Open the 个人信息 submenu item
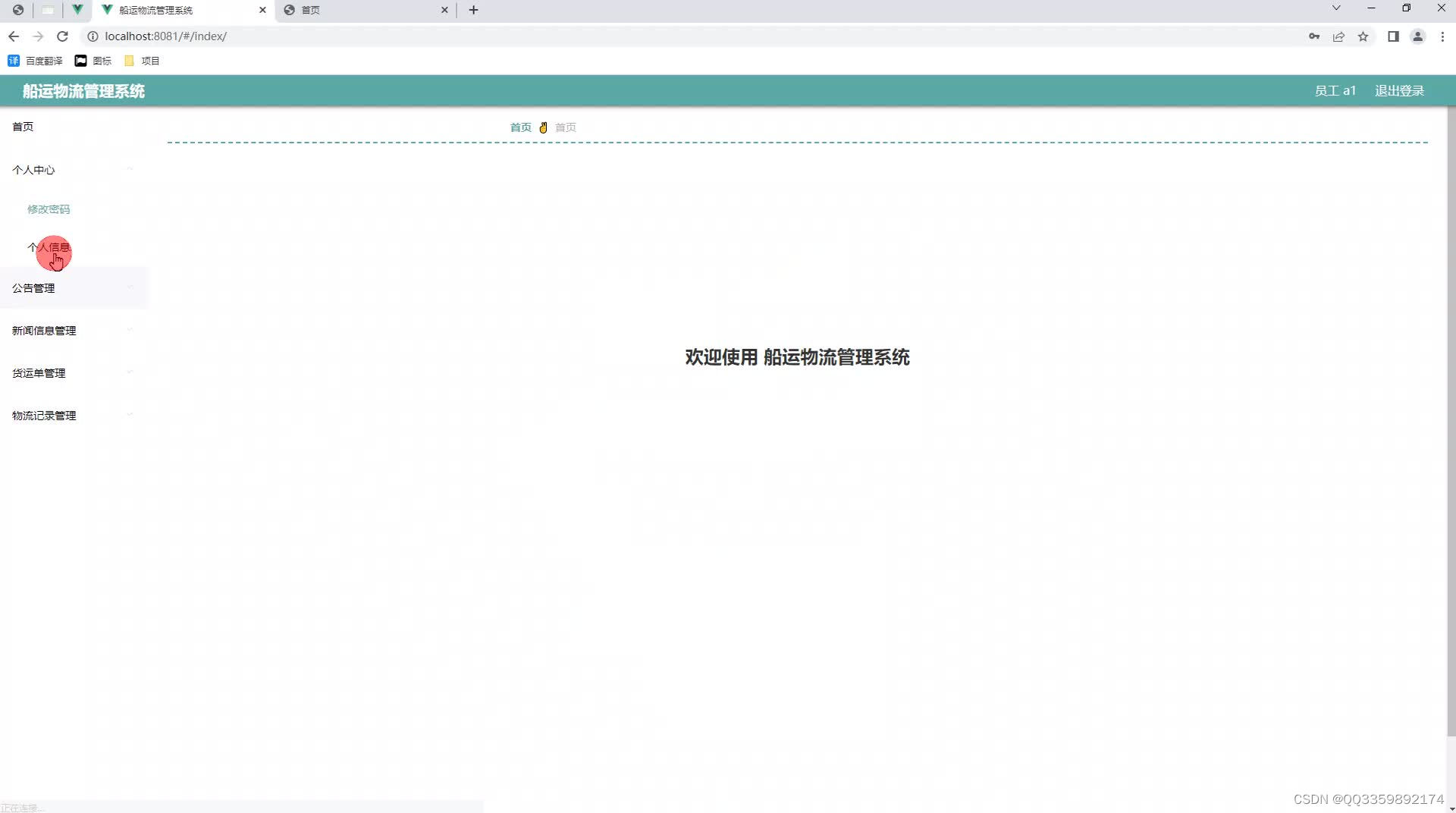 click(49, 247)
